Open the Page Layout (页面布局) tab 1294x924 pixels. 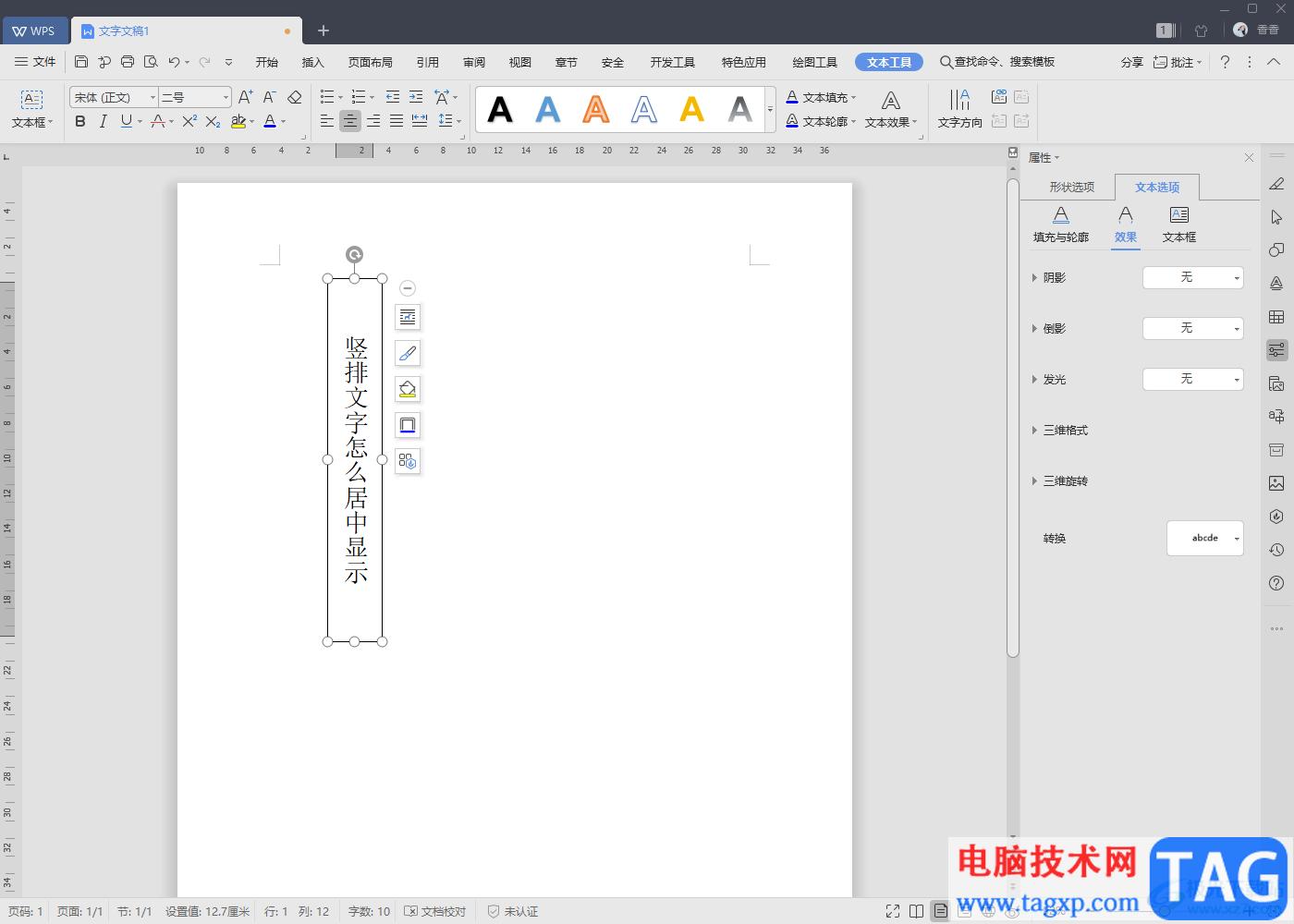click(x=371, y=62)
